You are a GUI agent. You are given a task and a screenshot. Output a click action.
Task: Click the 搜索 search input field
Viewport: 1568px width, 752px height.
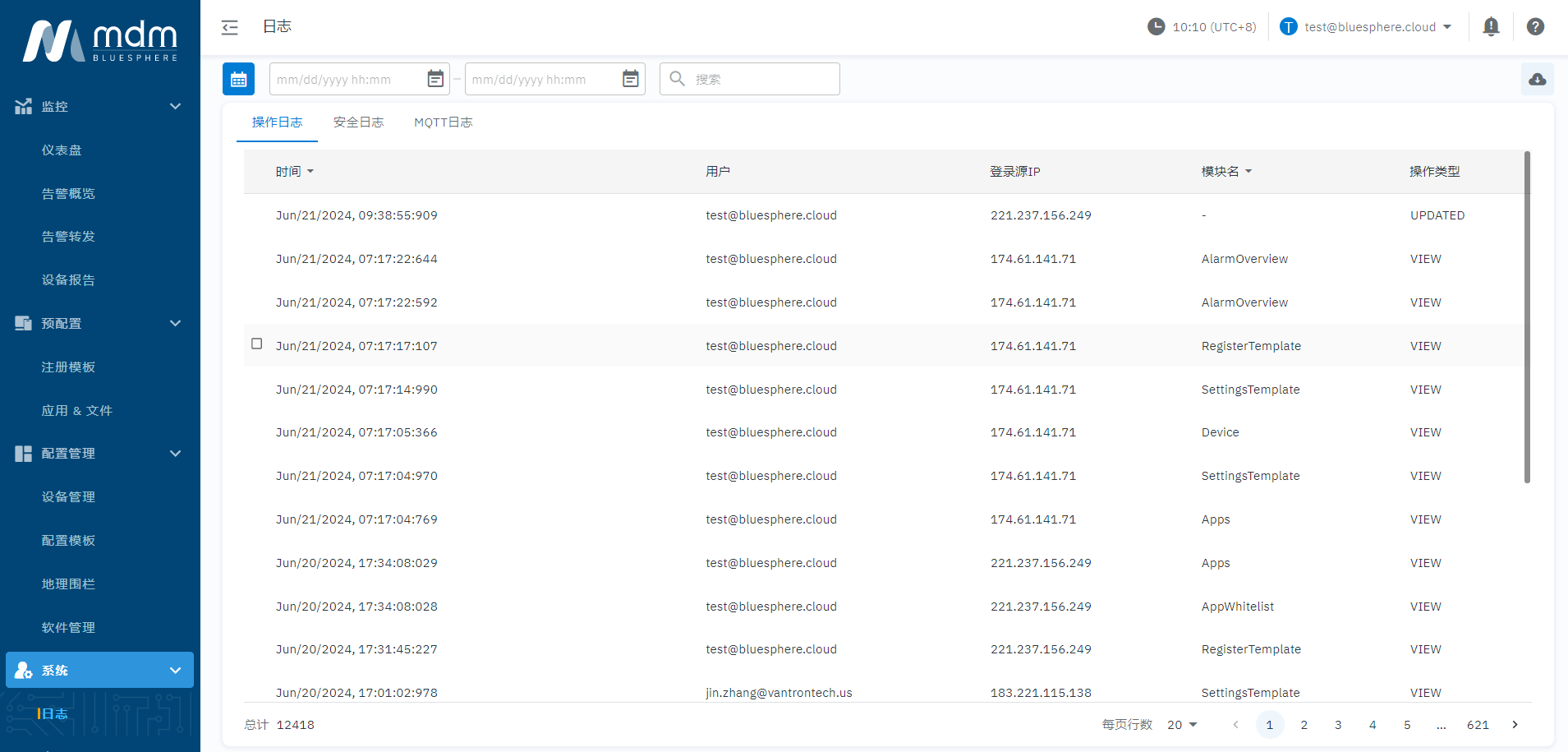(x=760, y=79)
